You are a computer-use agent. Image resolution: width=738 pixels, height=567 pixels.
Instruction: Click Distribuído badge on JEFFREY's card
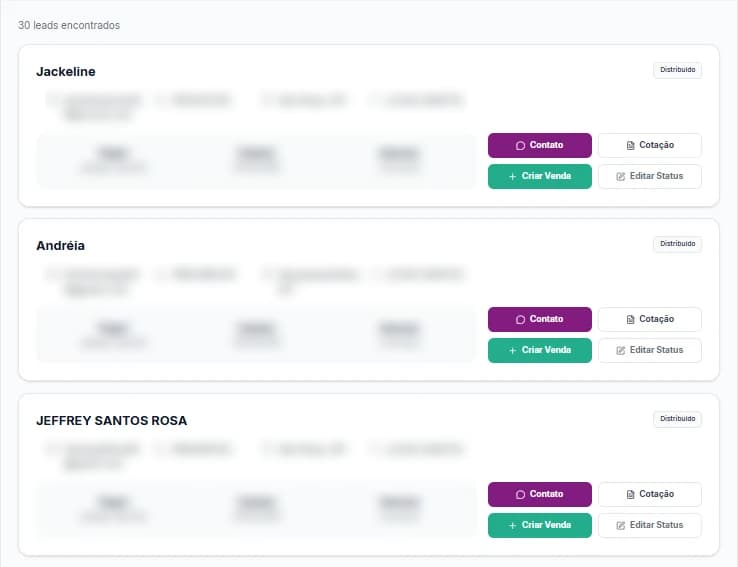(x=678, y=419)
